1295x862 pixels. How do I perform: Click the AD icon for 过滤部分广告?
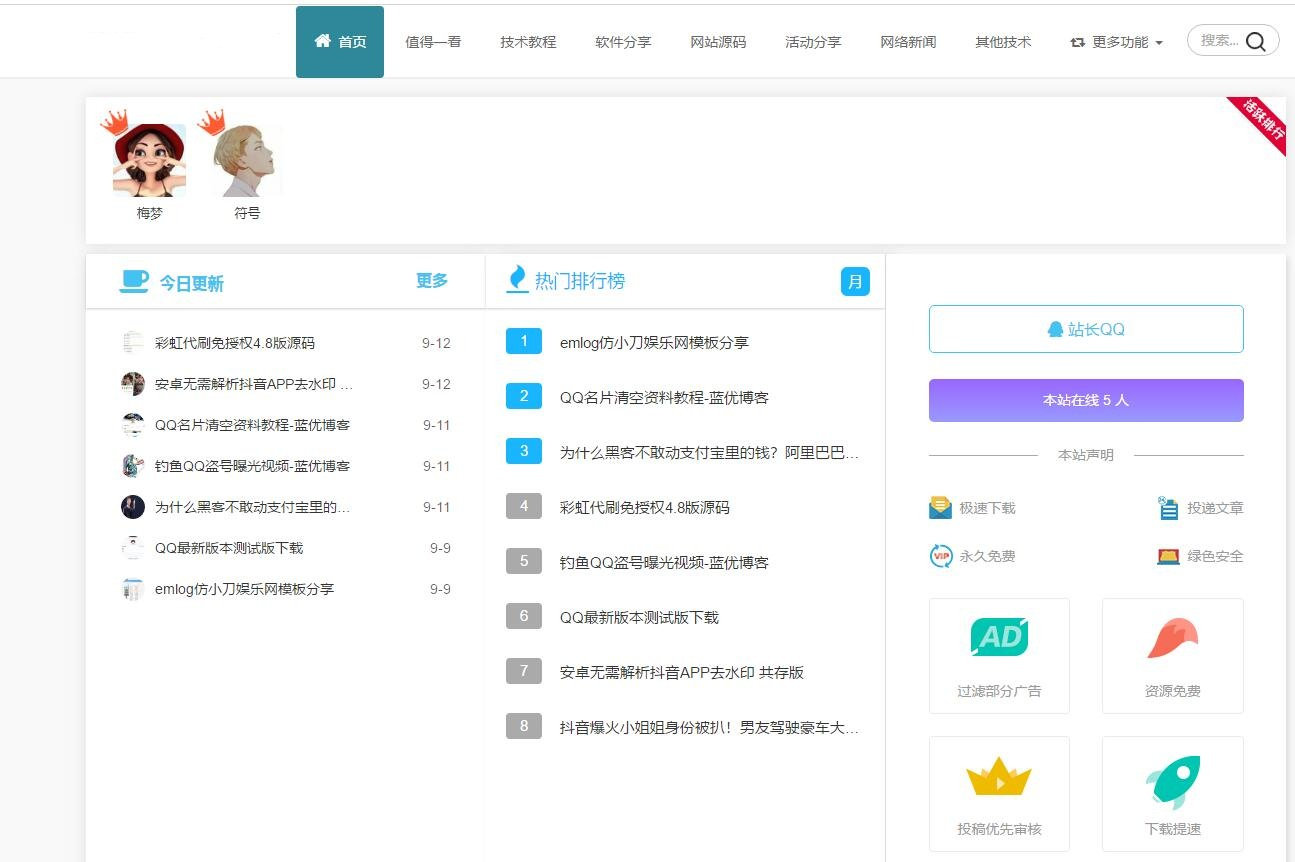[x=999, y=637]
